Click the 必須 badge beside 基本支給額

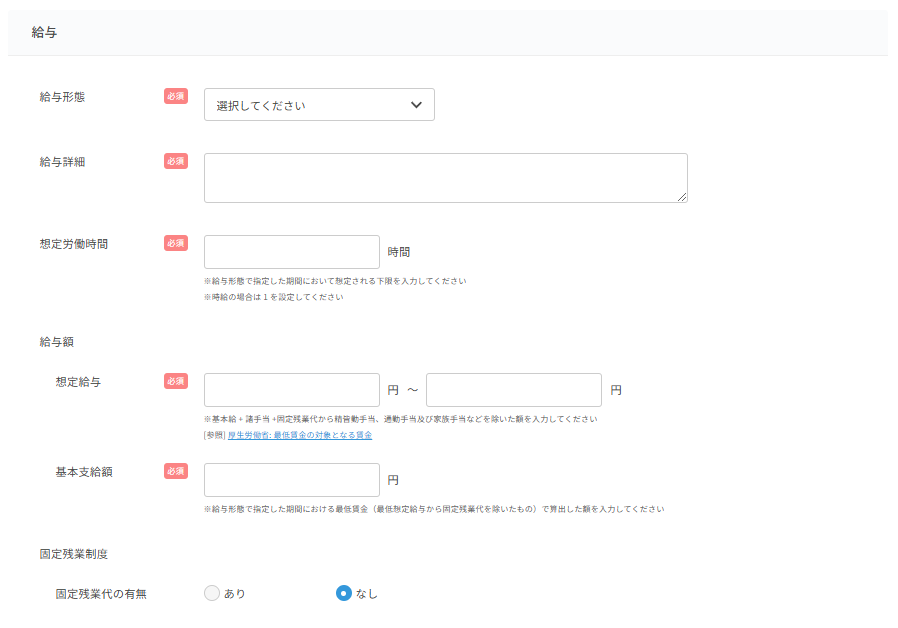(176, 471)
